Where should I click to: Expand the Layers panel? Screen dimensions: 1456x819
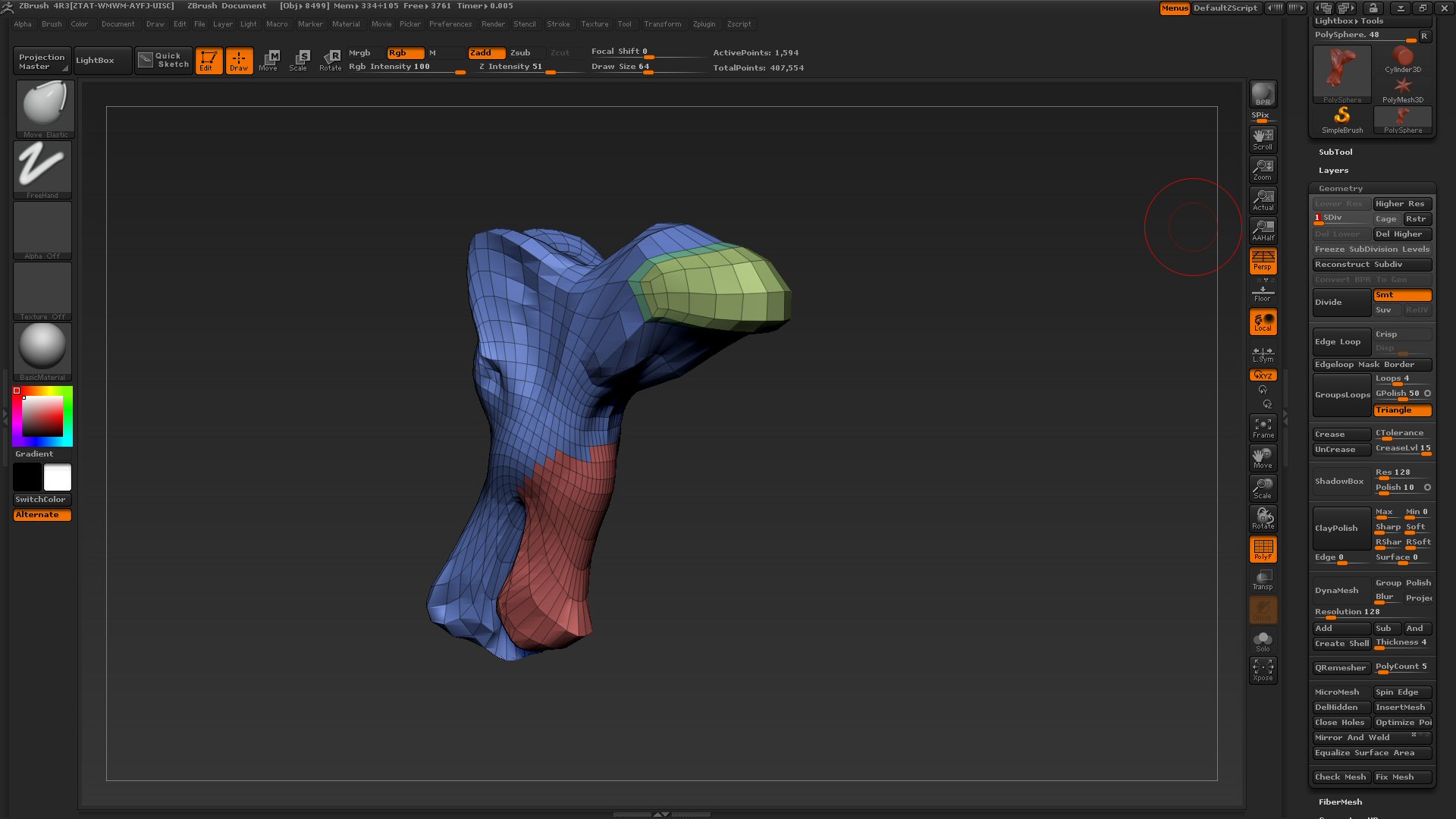click(1332, 170)
